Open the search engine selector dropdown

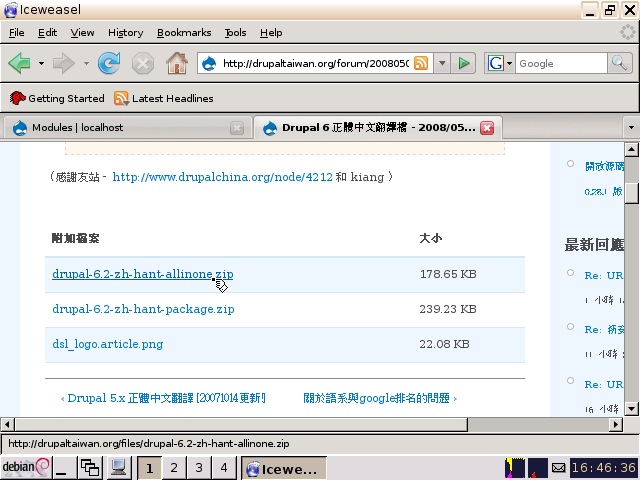click(509, 63)
